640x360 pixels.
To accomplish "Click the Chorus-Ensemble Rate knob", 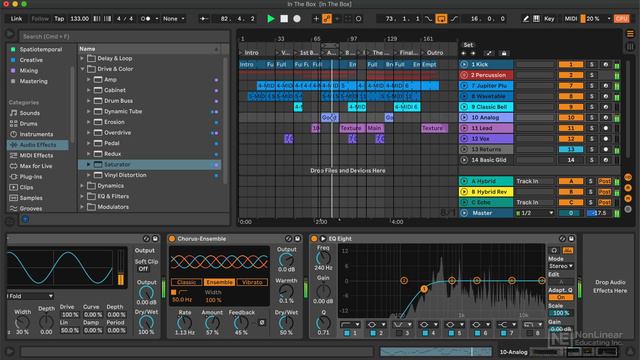I will [184, 322].
